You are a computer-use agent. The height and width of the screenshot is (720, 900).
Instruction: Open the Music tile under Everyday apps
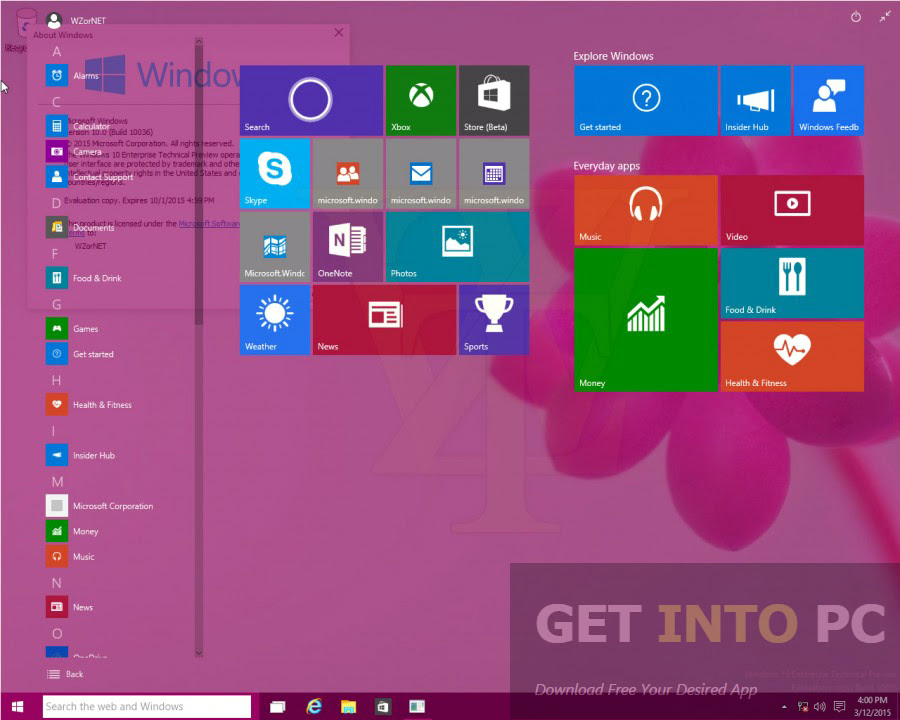click(x=646, y=210)
